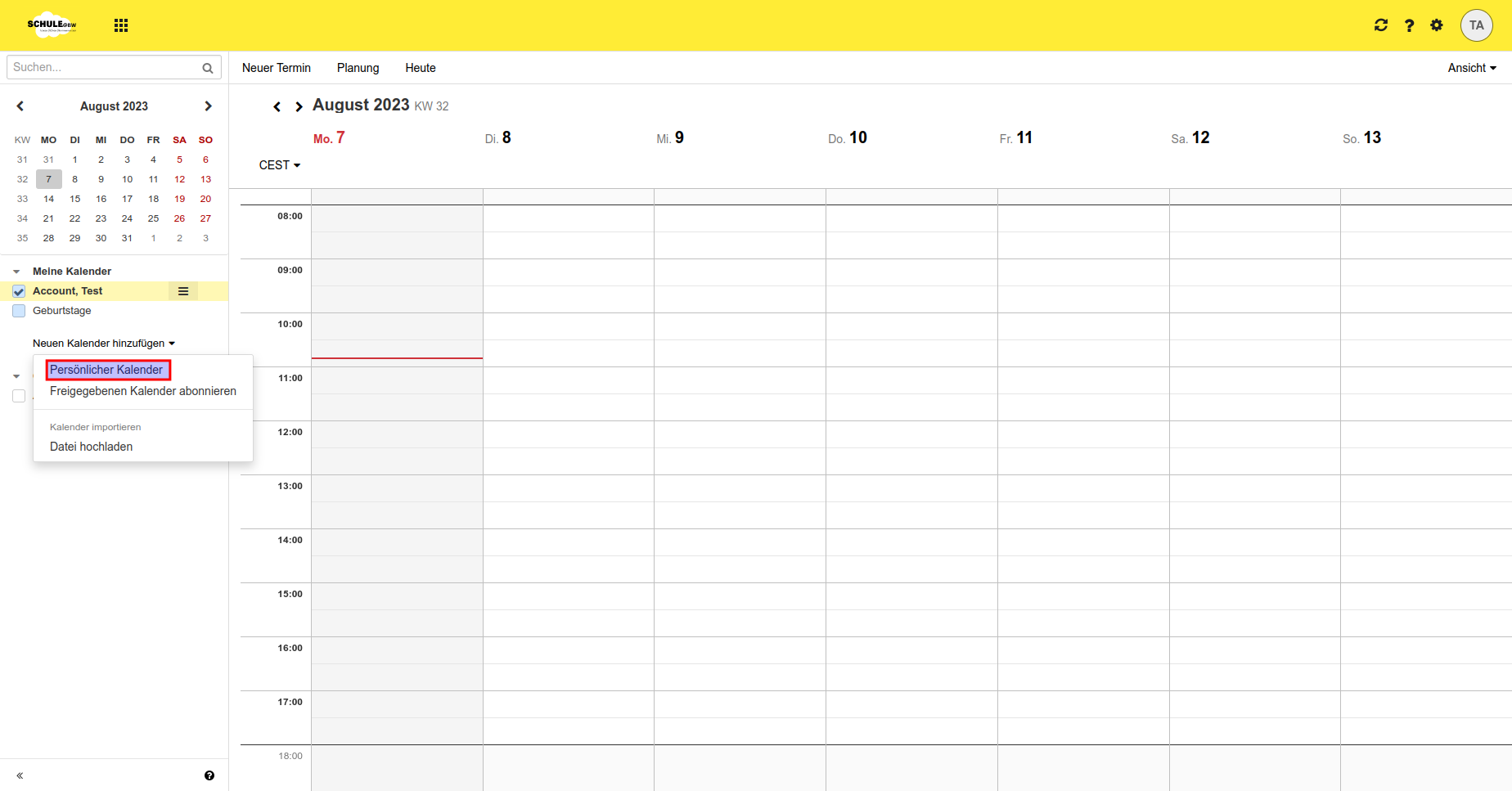
Task: Choose Freigegebenen Kalender abonnieren
Action: coord(143,391)
